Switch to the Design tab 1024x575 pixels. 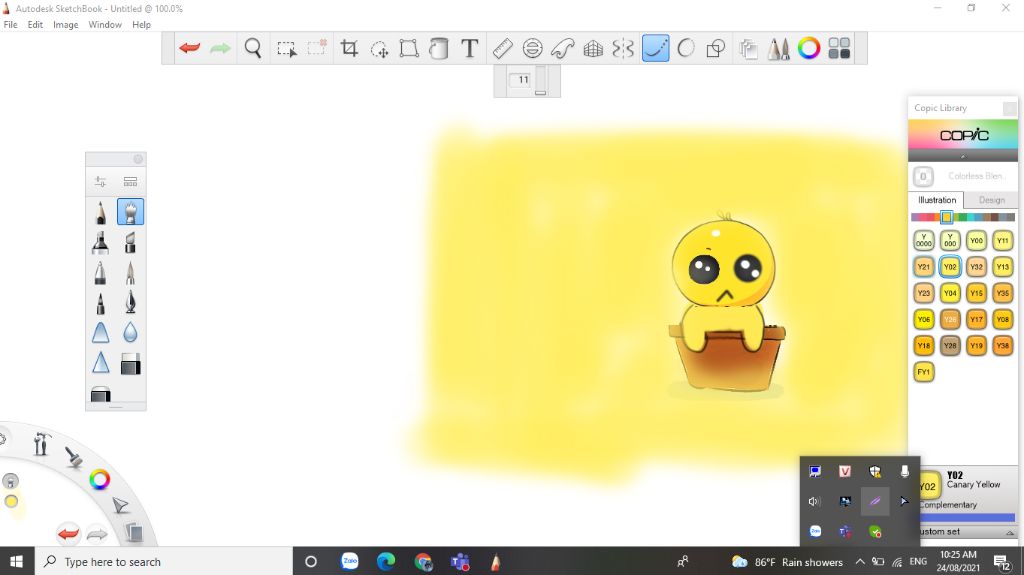[x=991, y=200]
